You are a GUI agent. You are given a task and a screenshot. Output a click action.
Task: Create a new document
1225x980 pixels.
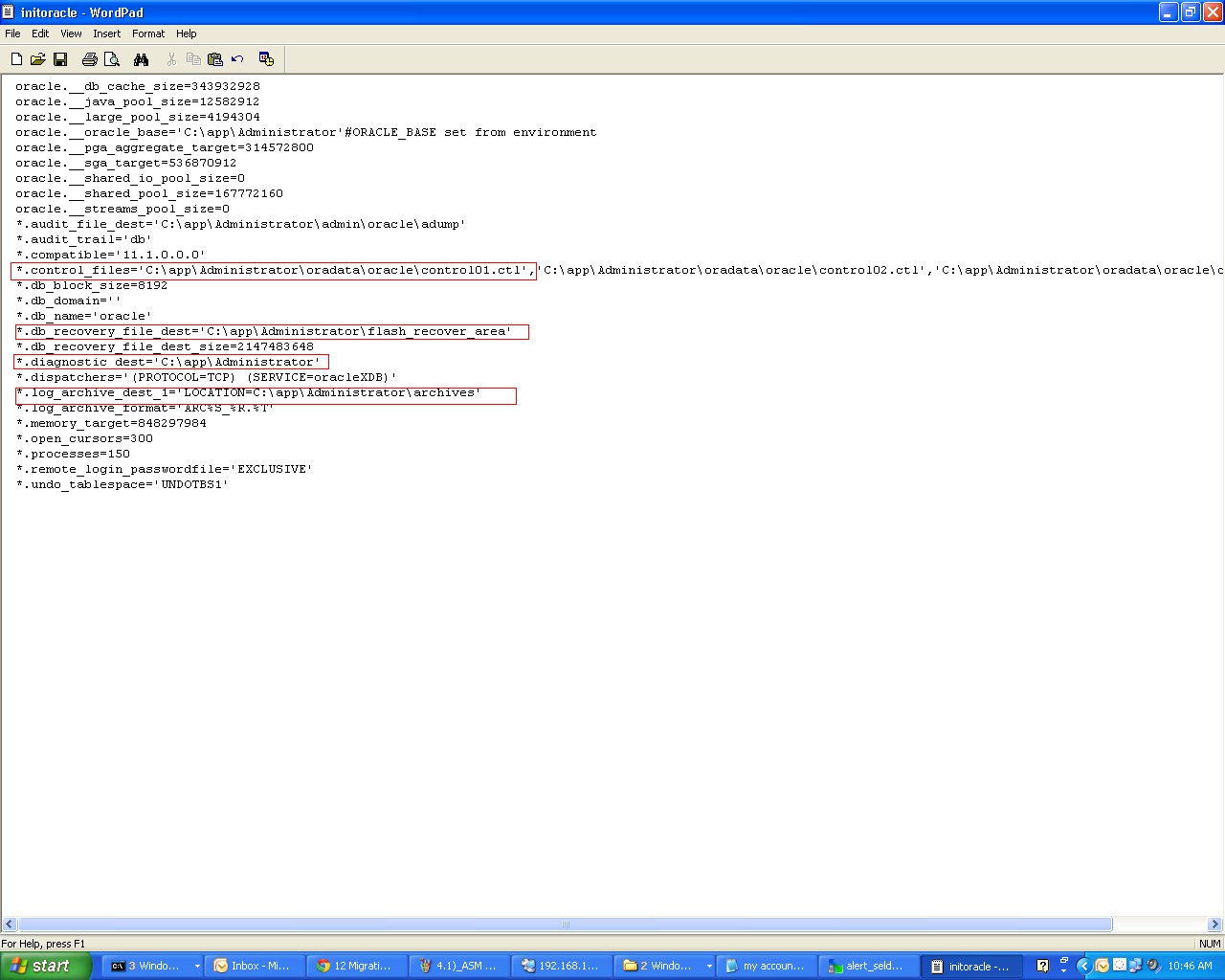pos(16,58)
